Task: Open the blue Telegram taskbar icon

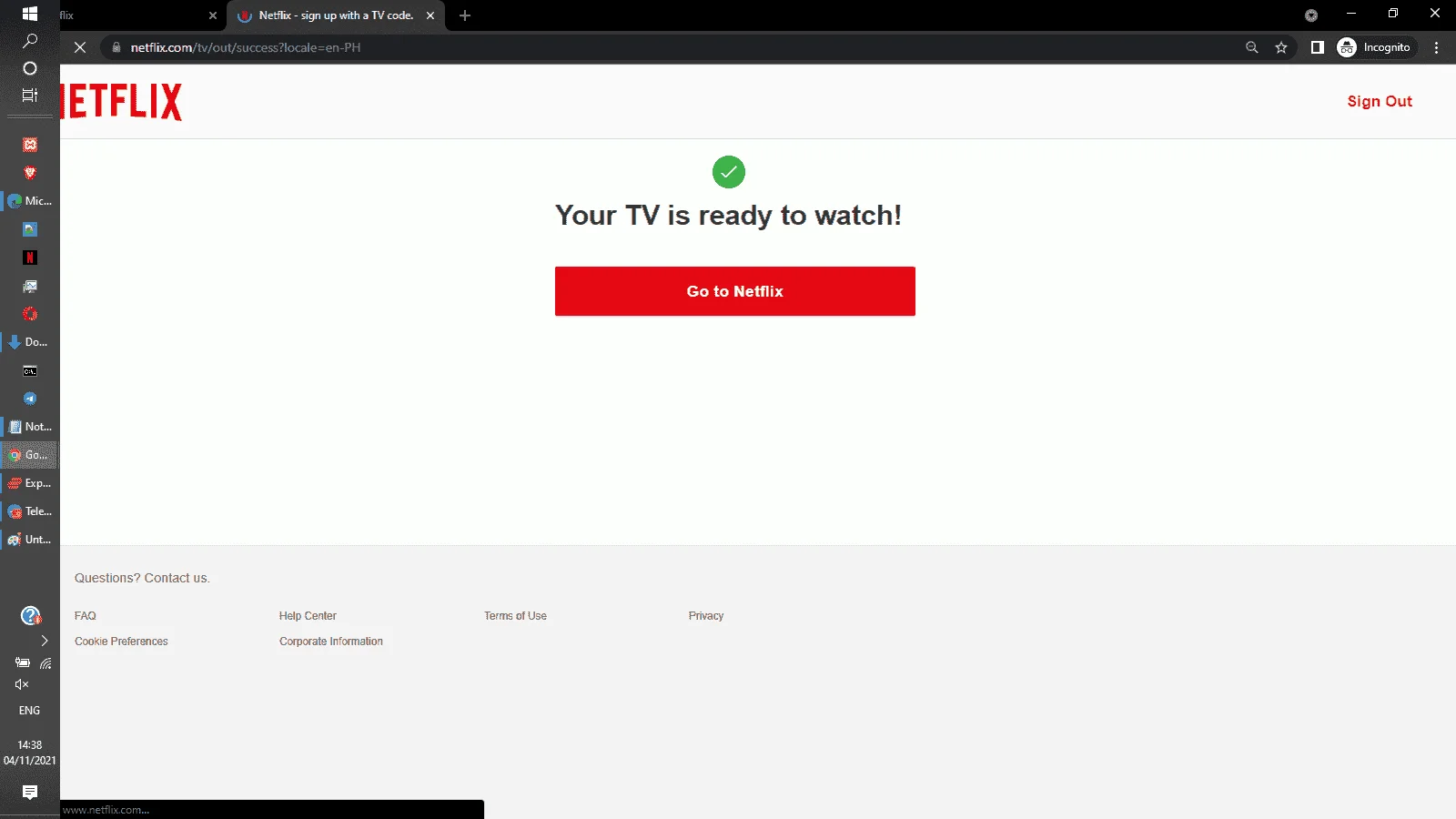Action: 29,399
